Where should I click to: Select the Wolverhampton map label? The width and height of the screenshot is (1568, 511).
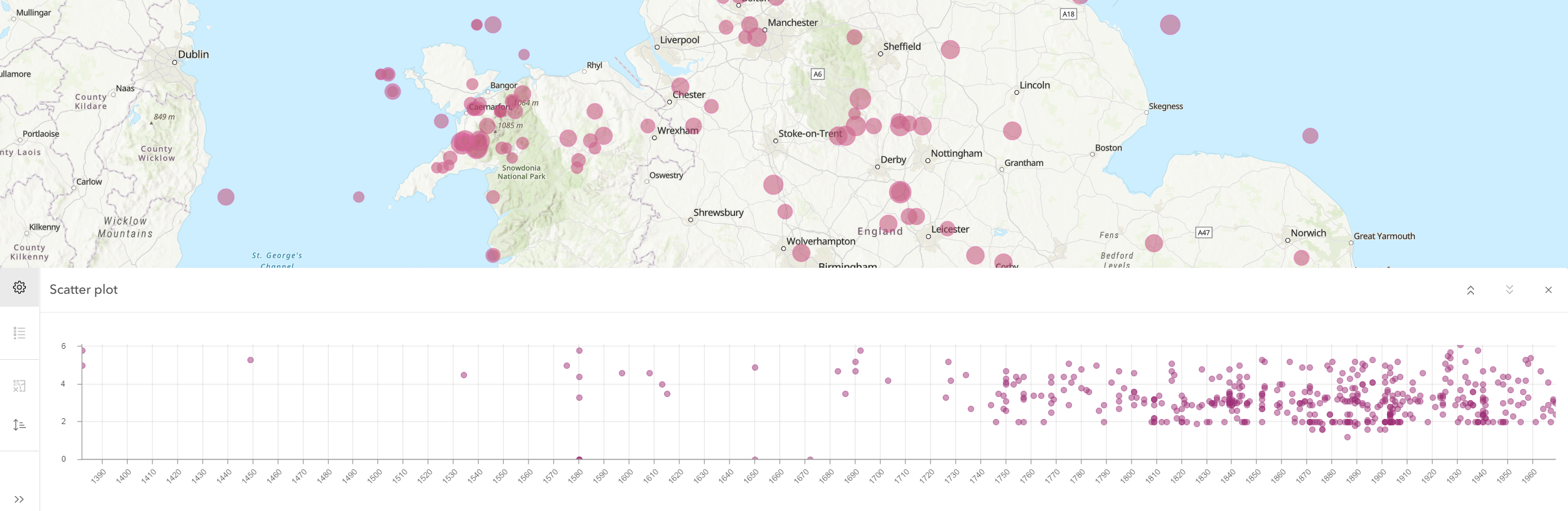pyautogui.click(x=821, y=241)
